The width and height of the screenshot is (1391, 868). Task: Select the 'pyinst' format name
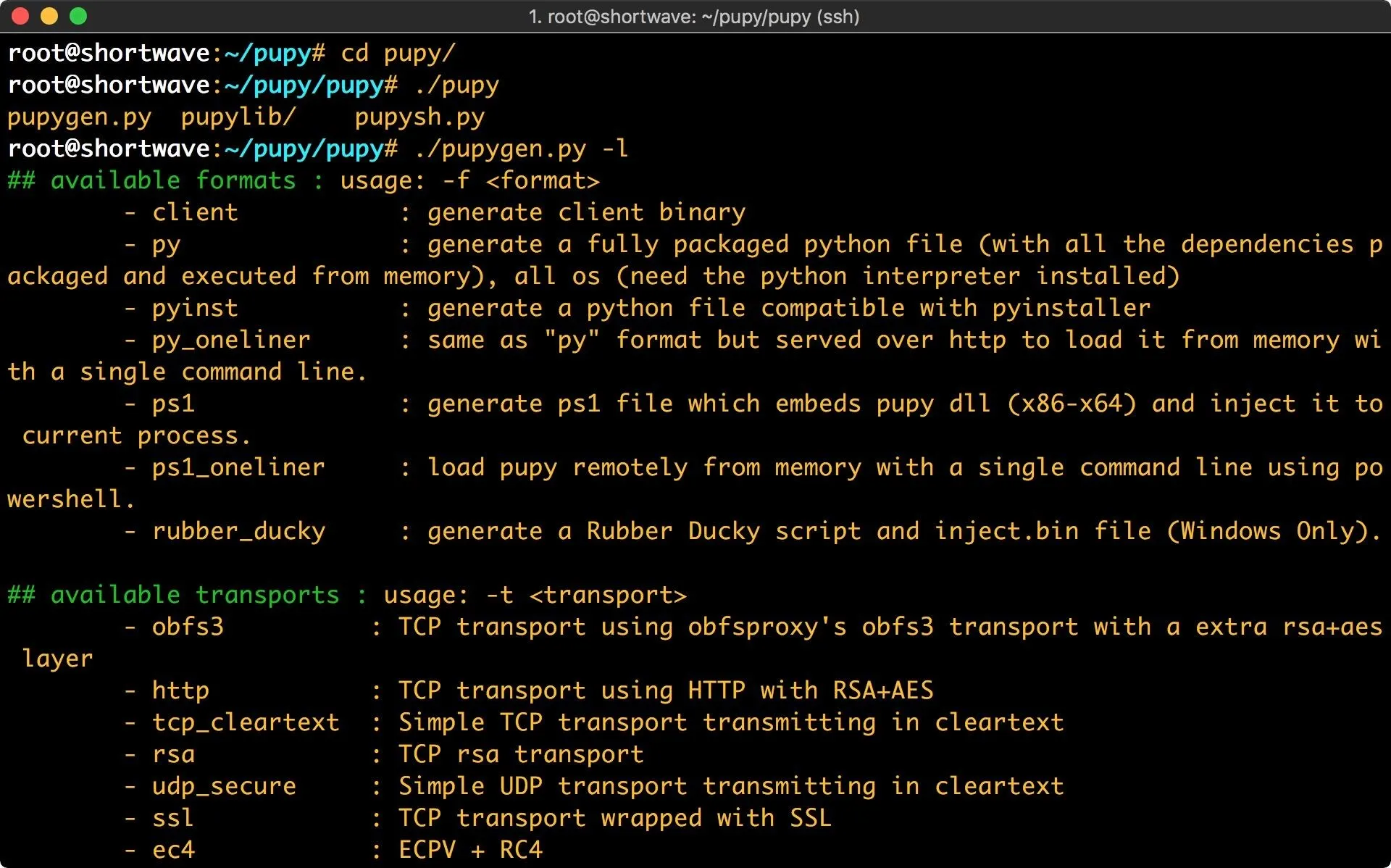click(x=196, y=309)
